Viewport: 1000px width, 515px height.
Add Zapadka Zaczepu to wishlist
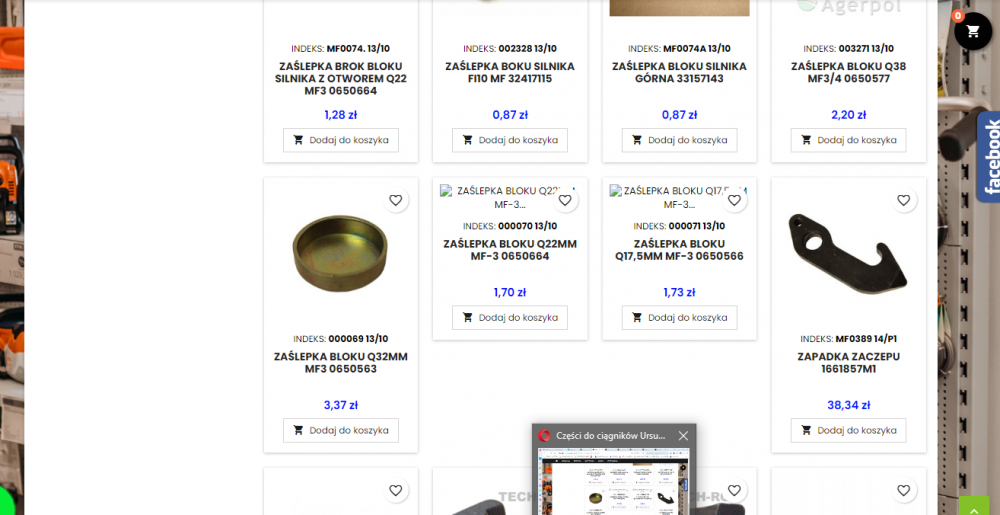[x=904, y=201]
